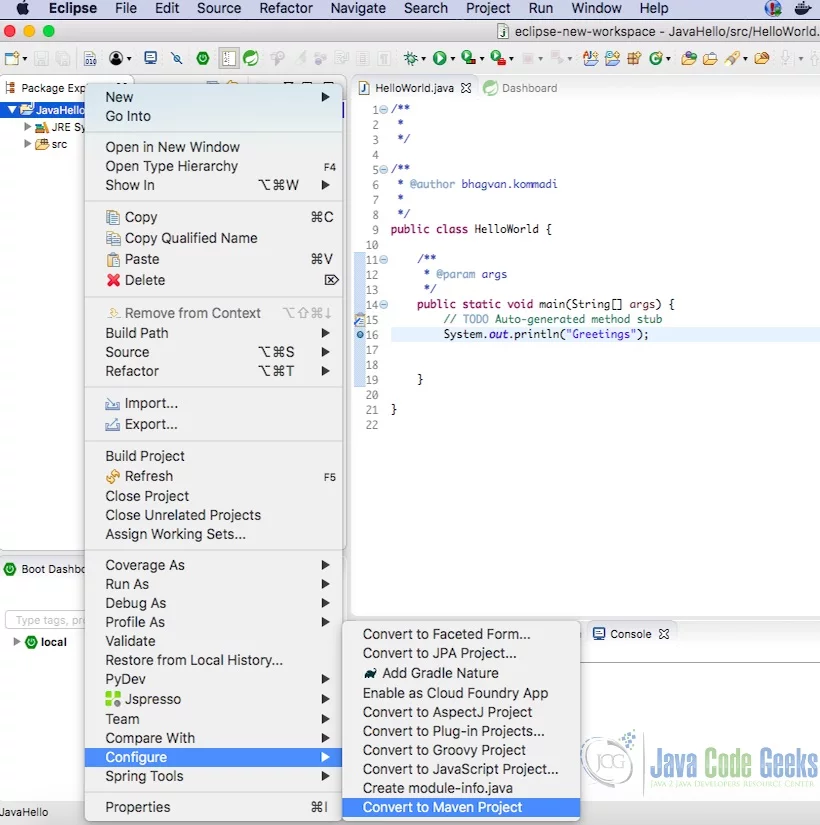Screen dimensions: 820x825
Task: Click the New wizard toolbar icon
Action: pyautogui.click(x=12, y=58)
